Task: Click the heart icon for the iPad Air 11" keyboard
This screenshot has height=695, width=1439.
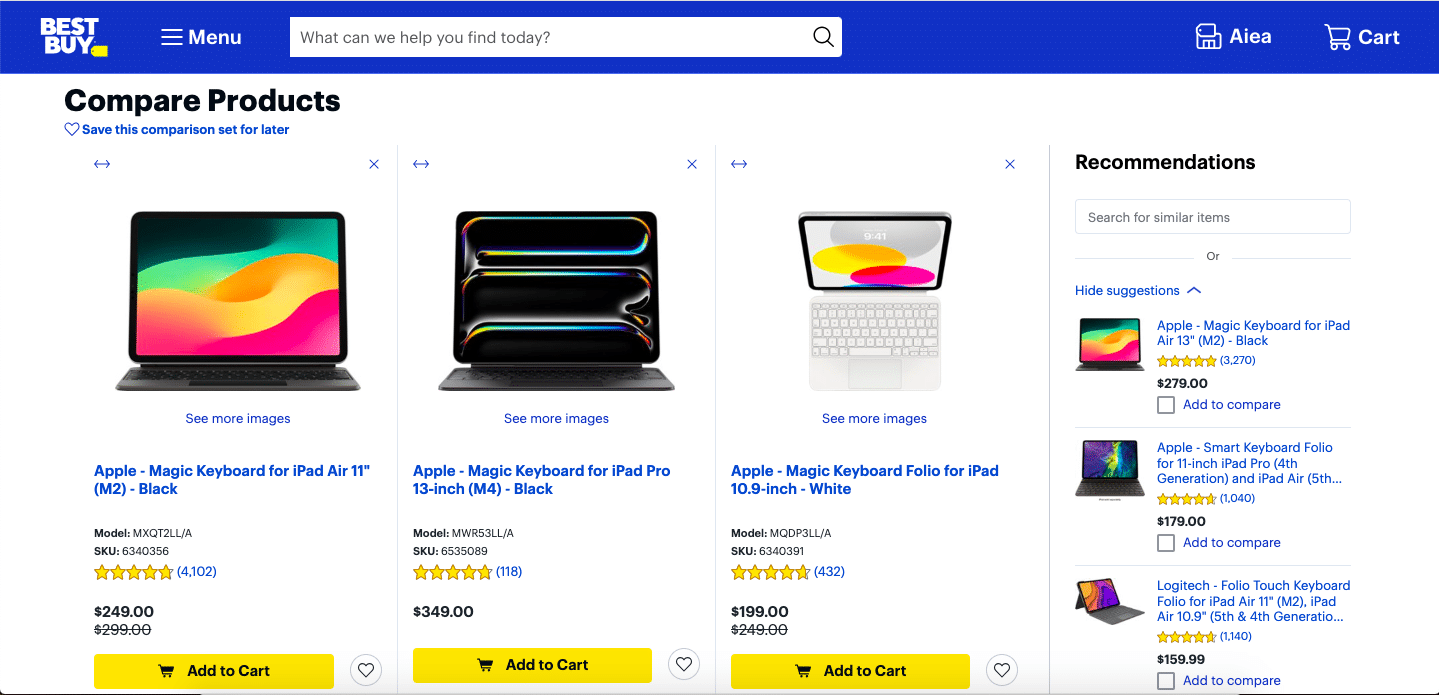Action: [x=366, y=670]
